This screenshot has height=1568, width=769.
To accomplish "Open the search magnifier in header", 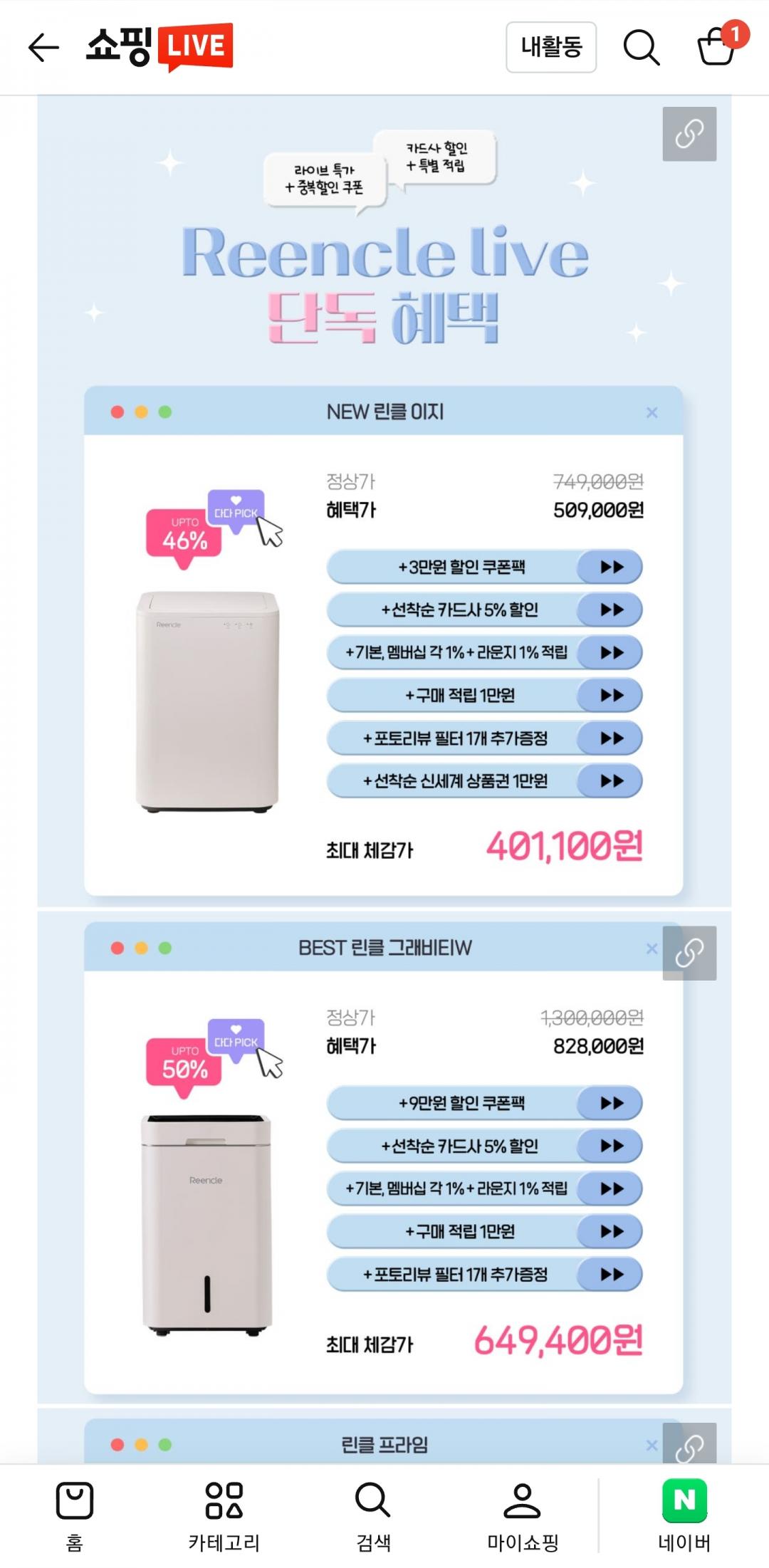I will click(641, 48).
